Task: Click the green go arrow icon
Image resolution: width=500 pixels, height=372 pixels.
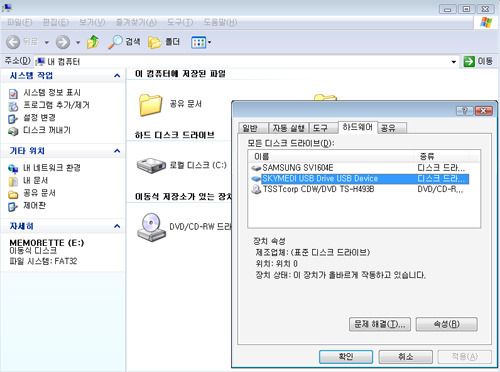Action: 469,62
